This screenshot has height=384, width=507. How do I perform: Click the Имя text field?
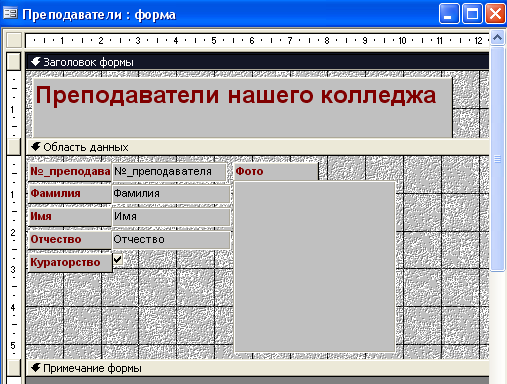click(x=171, y=217)
